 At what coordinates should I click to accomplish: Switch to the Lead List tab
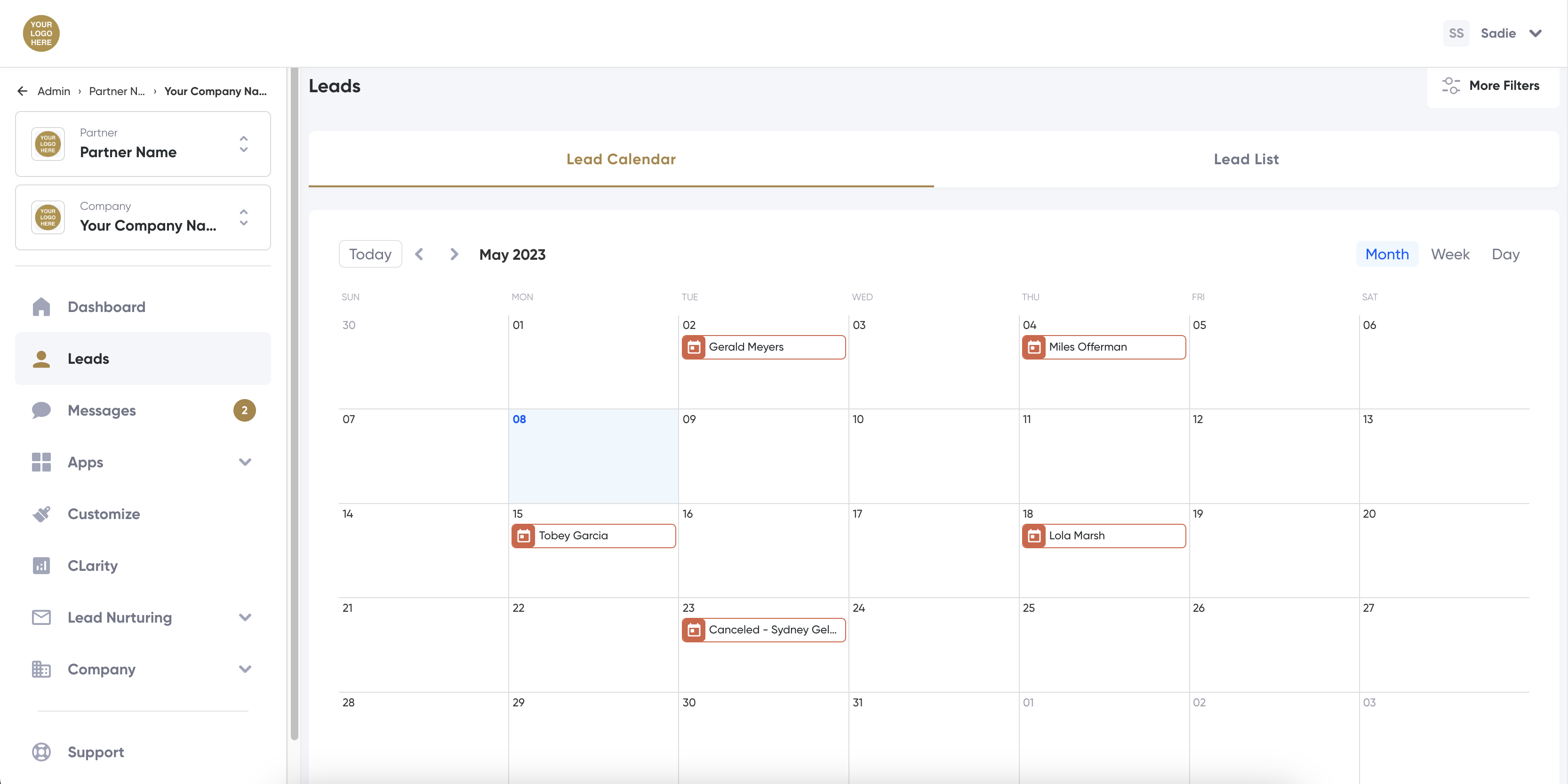point(1246,160)
